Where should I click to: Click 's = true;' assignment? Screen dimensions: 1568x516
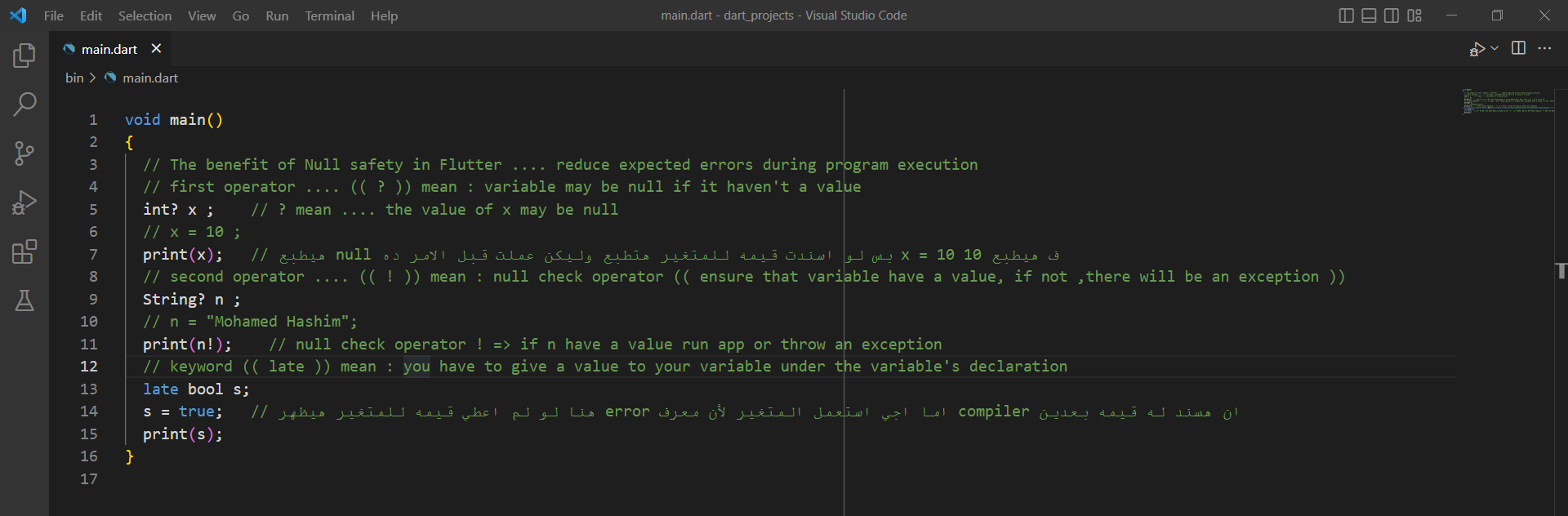click(182, 411)
